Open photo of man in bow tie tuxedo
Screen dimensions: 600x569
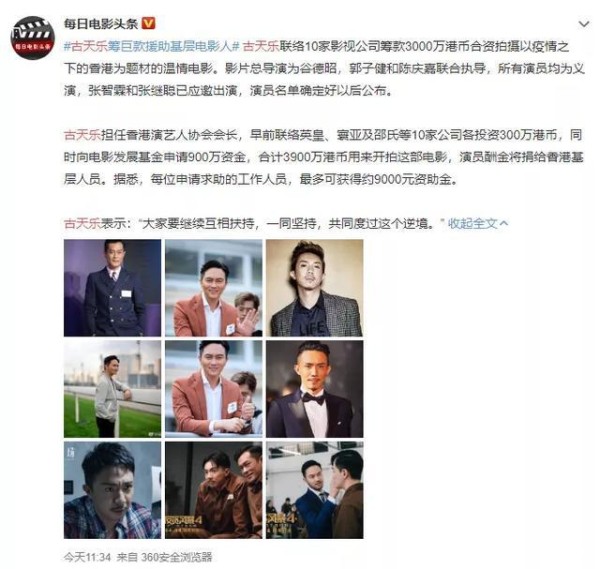click(x=315, y=389)
